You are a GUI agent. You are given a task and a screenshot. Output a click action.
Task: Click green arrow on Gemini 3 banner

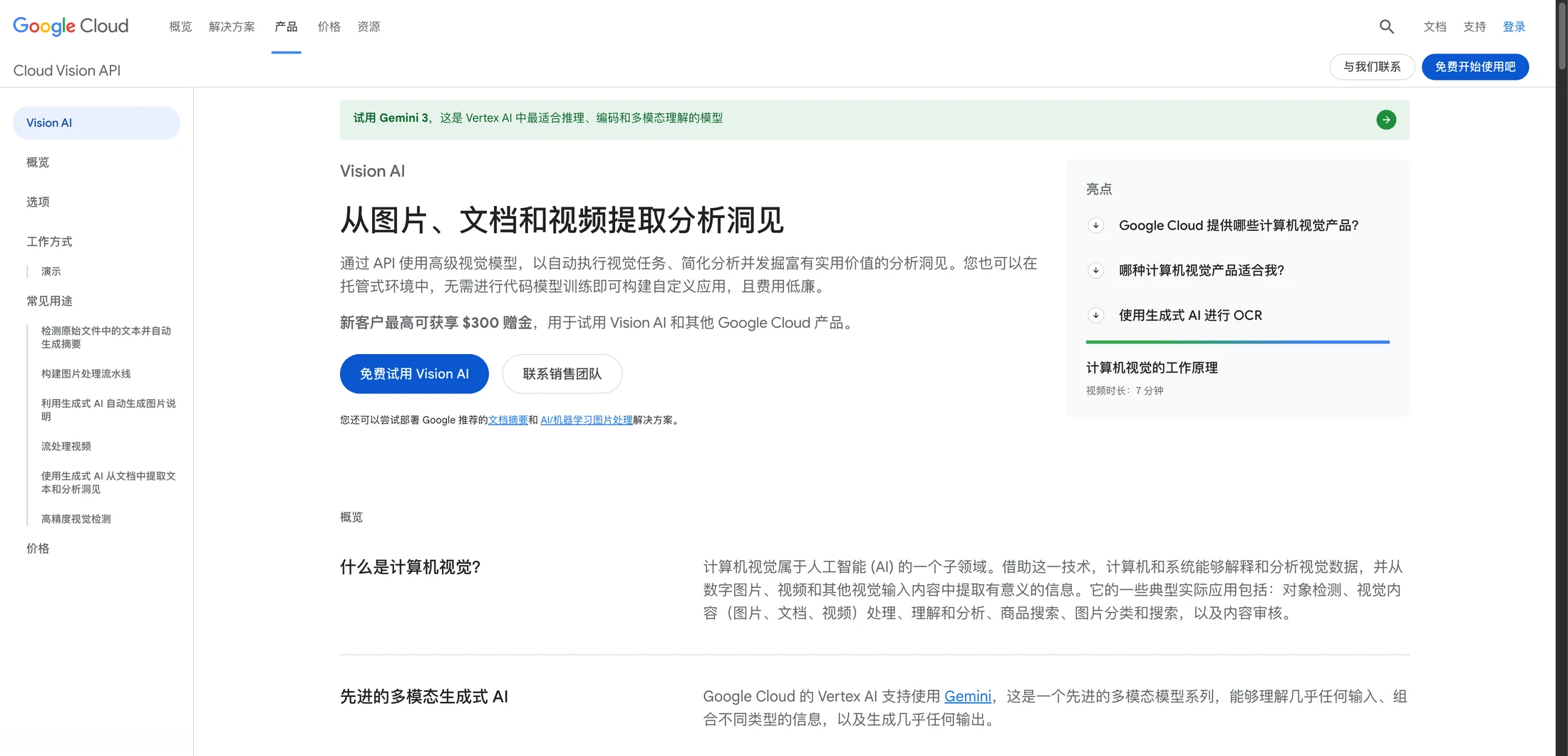(x=1386, y=120)
